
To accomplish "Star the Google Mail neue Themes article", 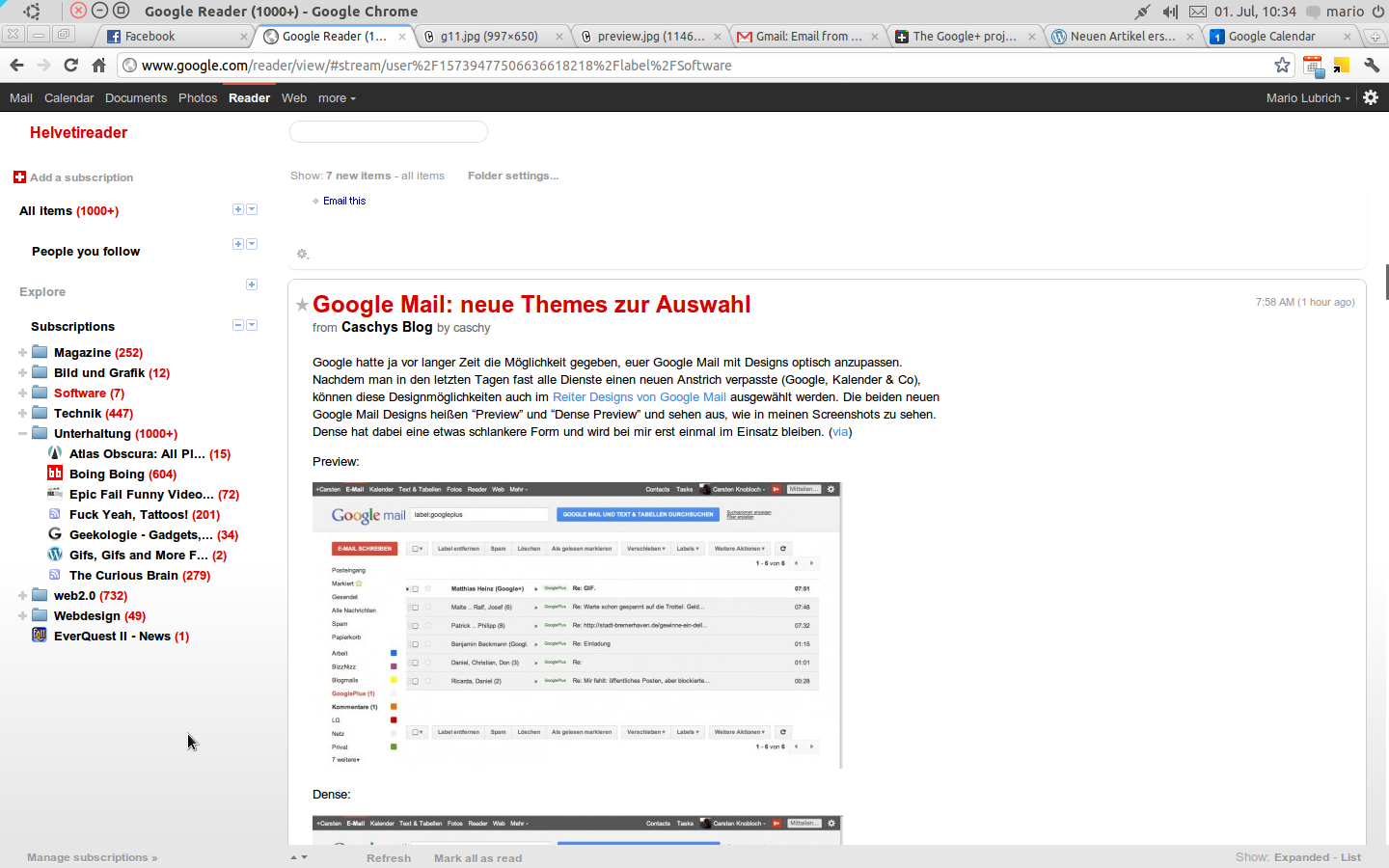I will point(302,305).
